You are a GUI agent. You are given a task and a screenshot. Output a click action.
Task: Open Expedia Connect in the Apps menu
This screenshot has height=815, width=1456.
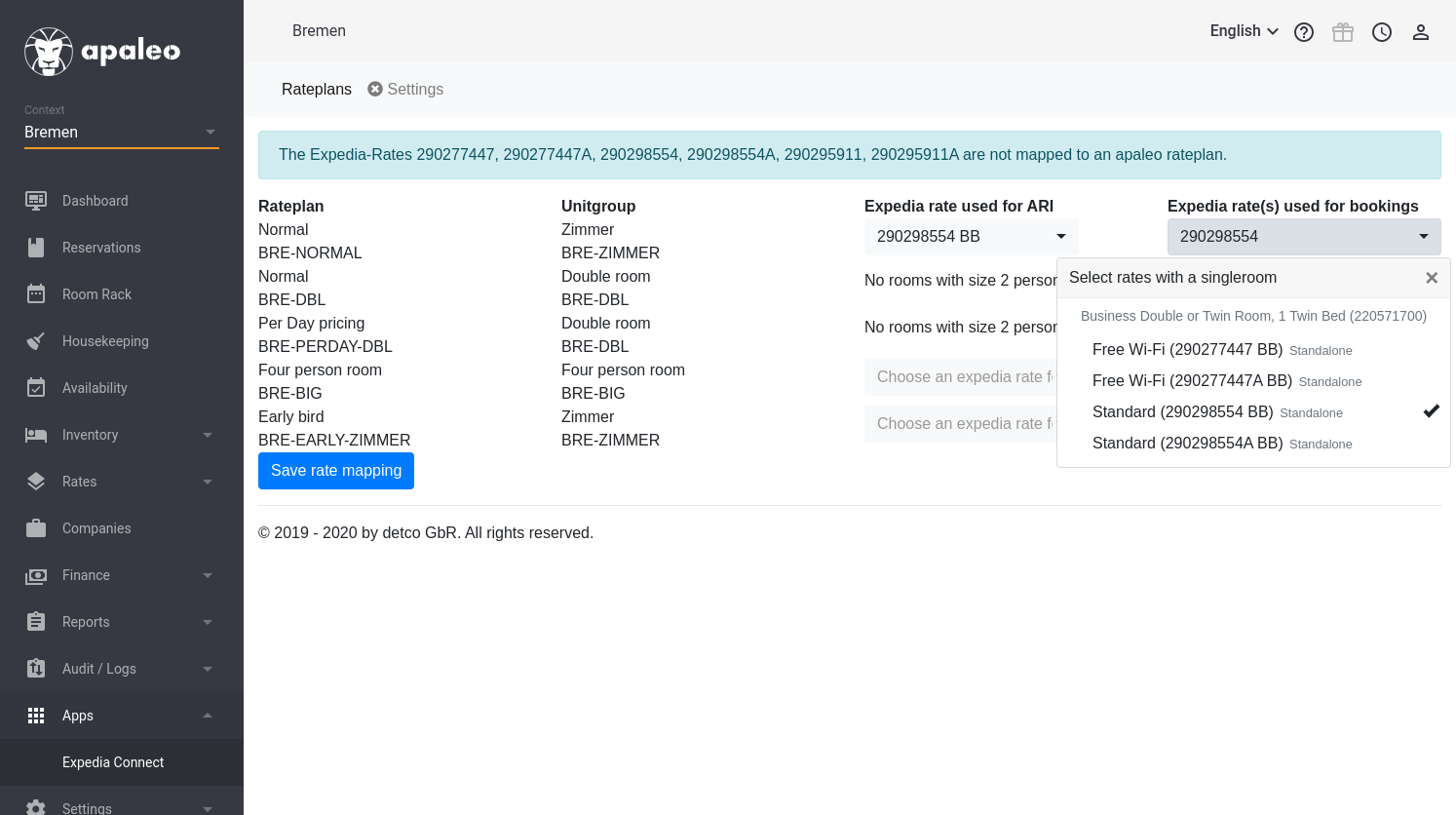click(113, 762)
